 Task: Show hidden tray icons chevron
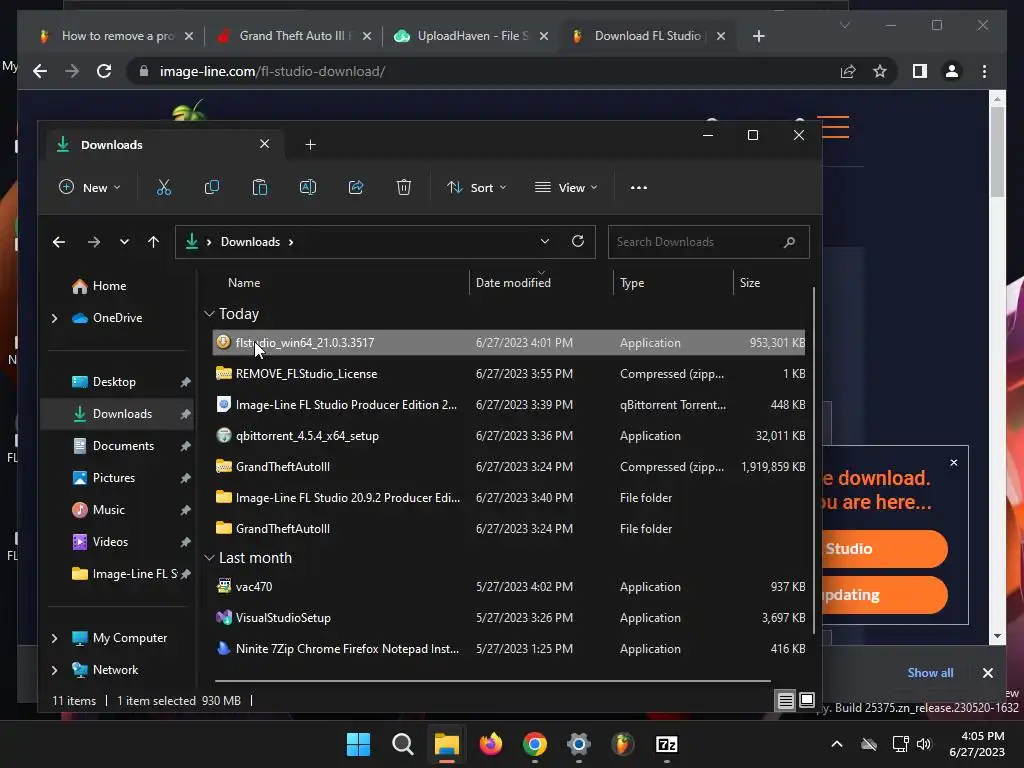pos(837,744)
